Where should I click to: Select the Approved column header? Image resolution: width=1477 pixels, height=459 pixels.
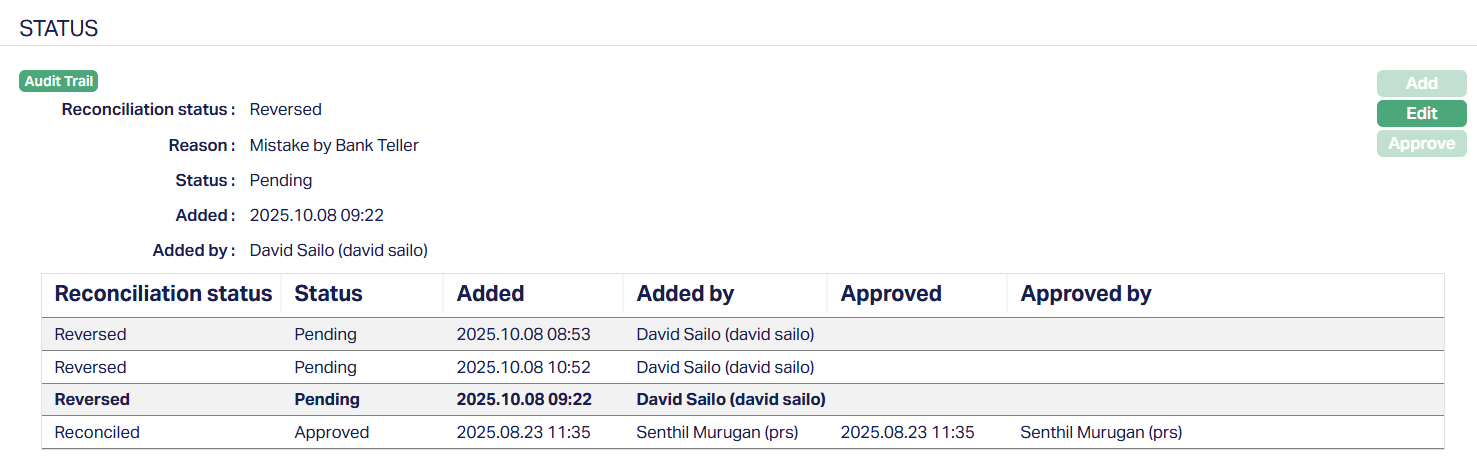point(891,294)
